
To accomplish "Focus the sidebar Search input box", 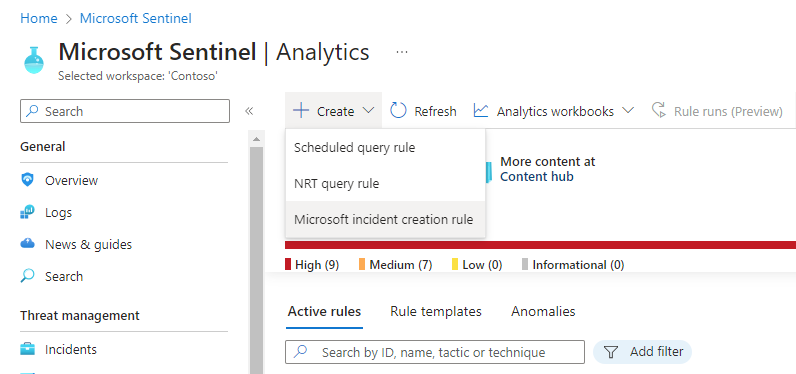I will [x=125, y=111].
